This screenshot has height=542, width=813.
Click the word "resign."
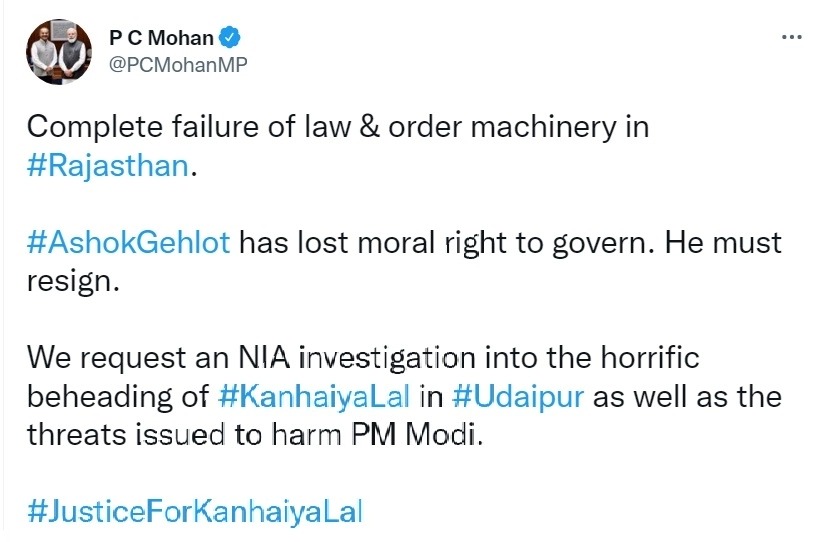[x=73, y=280]
